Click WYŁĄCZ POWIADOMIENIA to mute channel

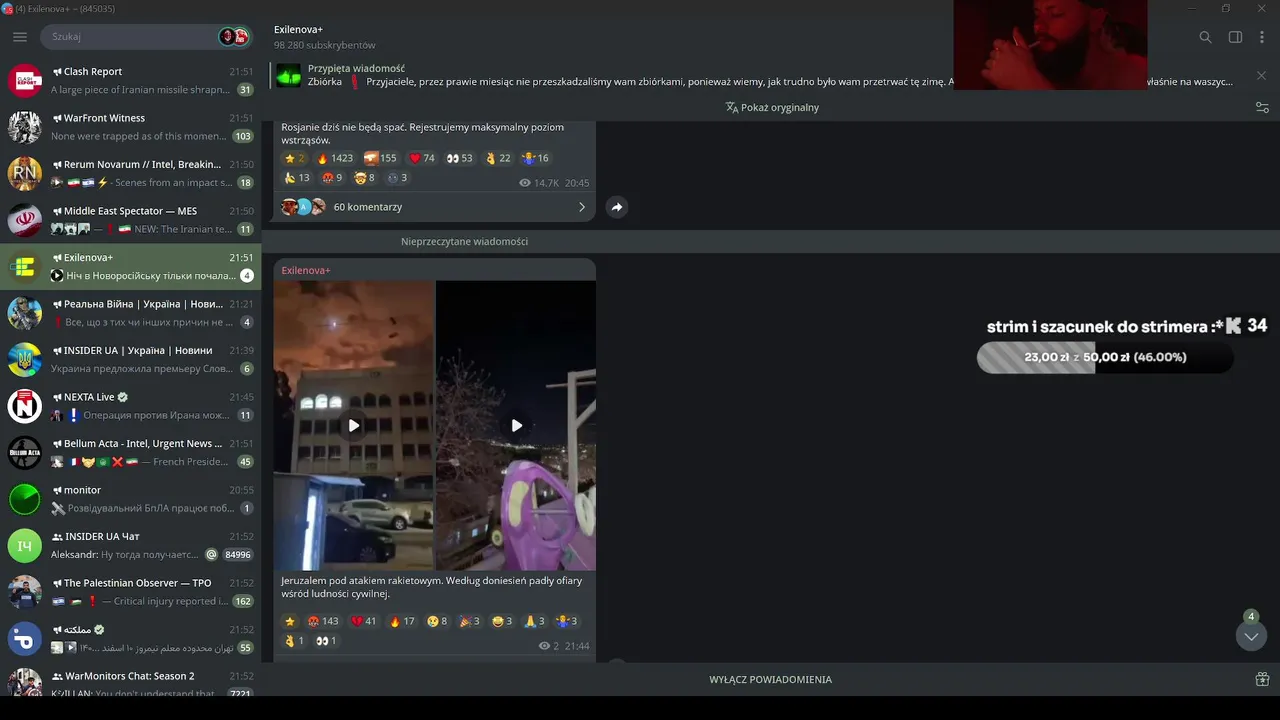pyautogui.click(x=770, y=679)
